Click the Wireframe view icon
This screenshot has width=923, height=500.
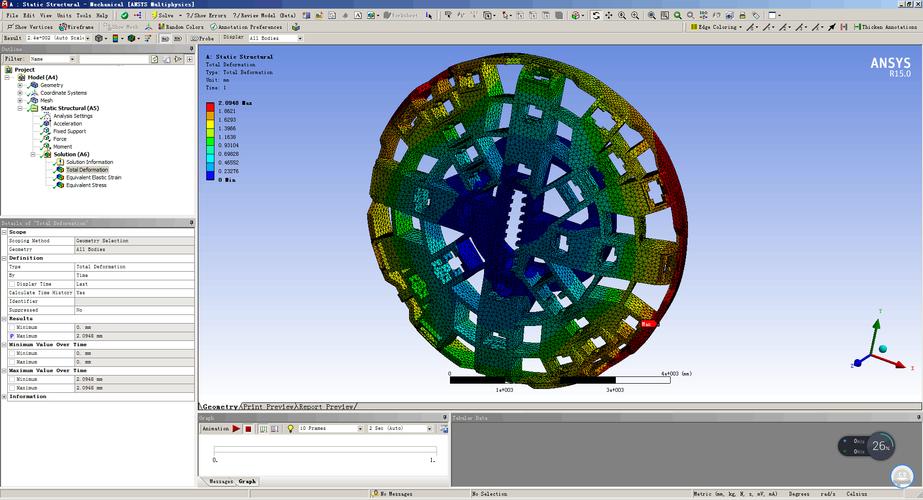click(x=63, y=27)
